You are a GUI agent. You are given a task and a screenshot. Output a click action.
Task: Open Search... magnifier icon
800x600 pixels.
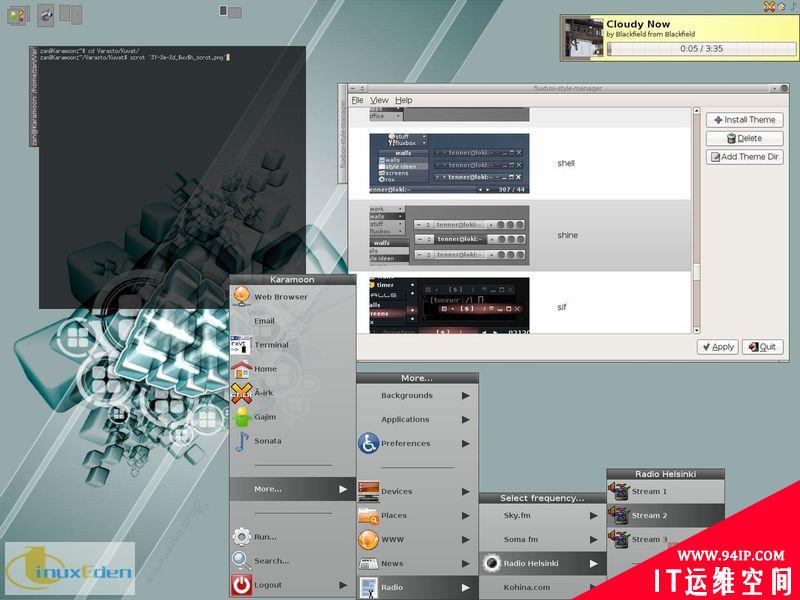(241, 560)
